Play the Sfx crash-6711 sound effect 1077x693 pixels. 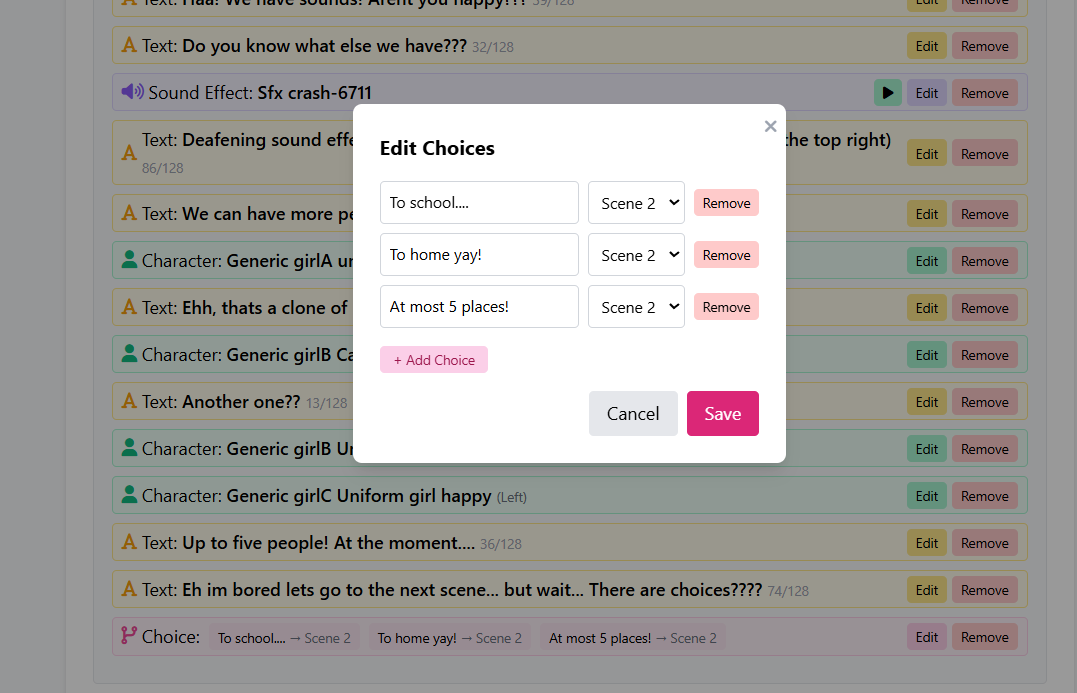click(x=887, y=93)
